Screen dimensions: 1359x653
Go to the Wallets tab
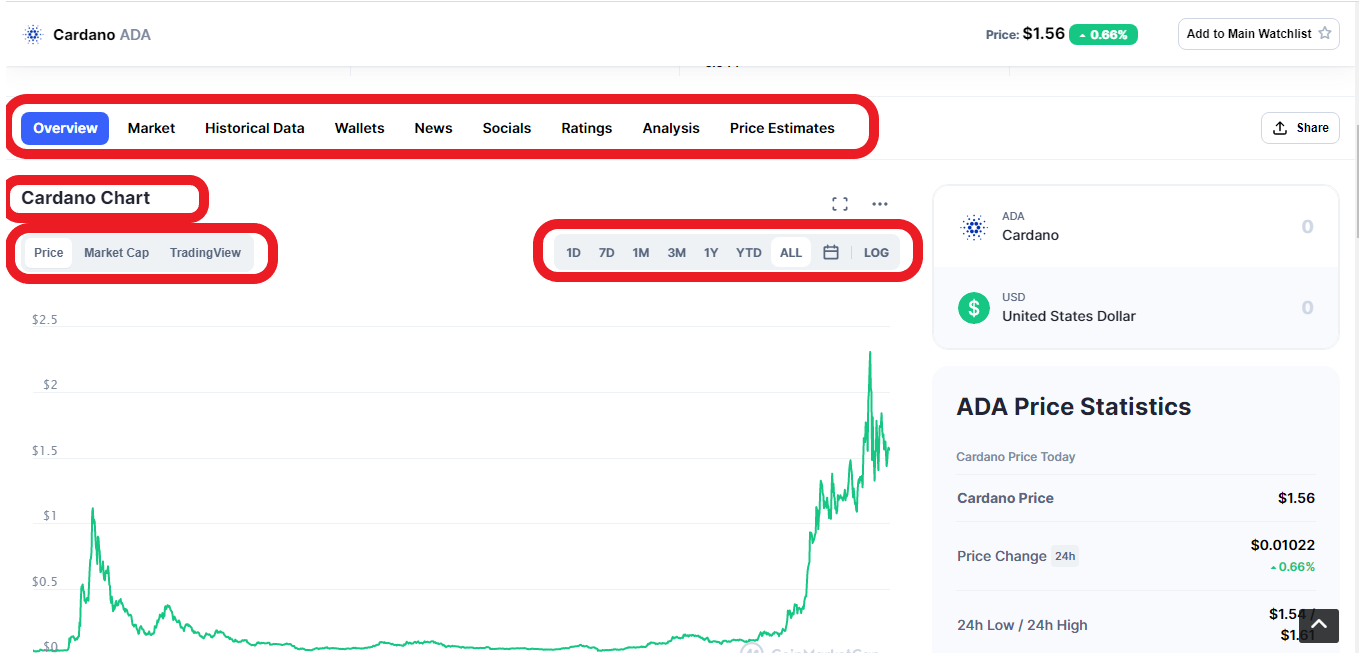pyautogui.click(x=360, y=128)
